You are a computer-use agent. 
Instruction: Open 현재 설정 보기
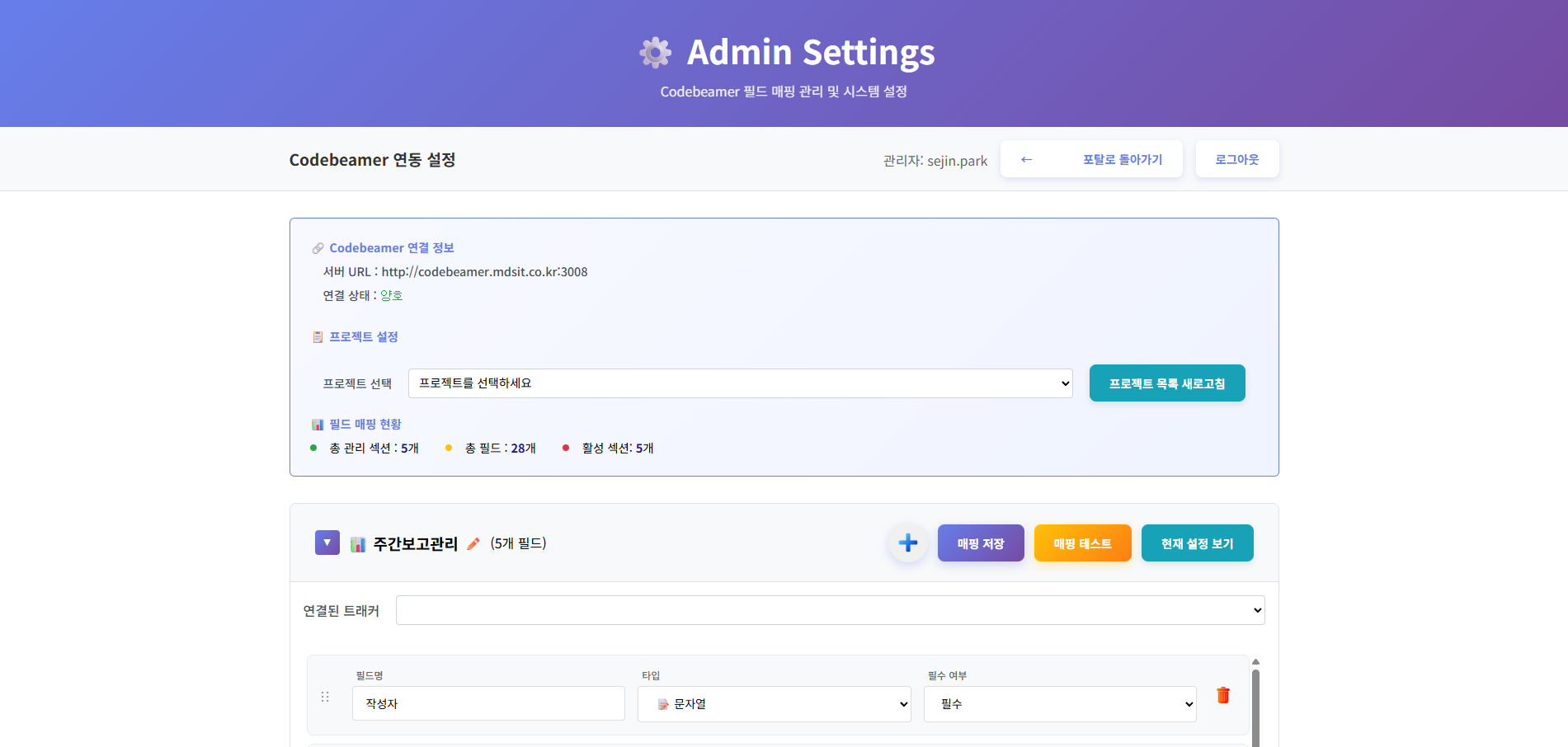click(x=1197, y=543)
